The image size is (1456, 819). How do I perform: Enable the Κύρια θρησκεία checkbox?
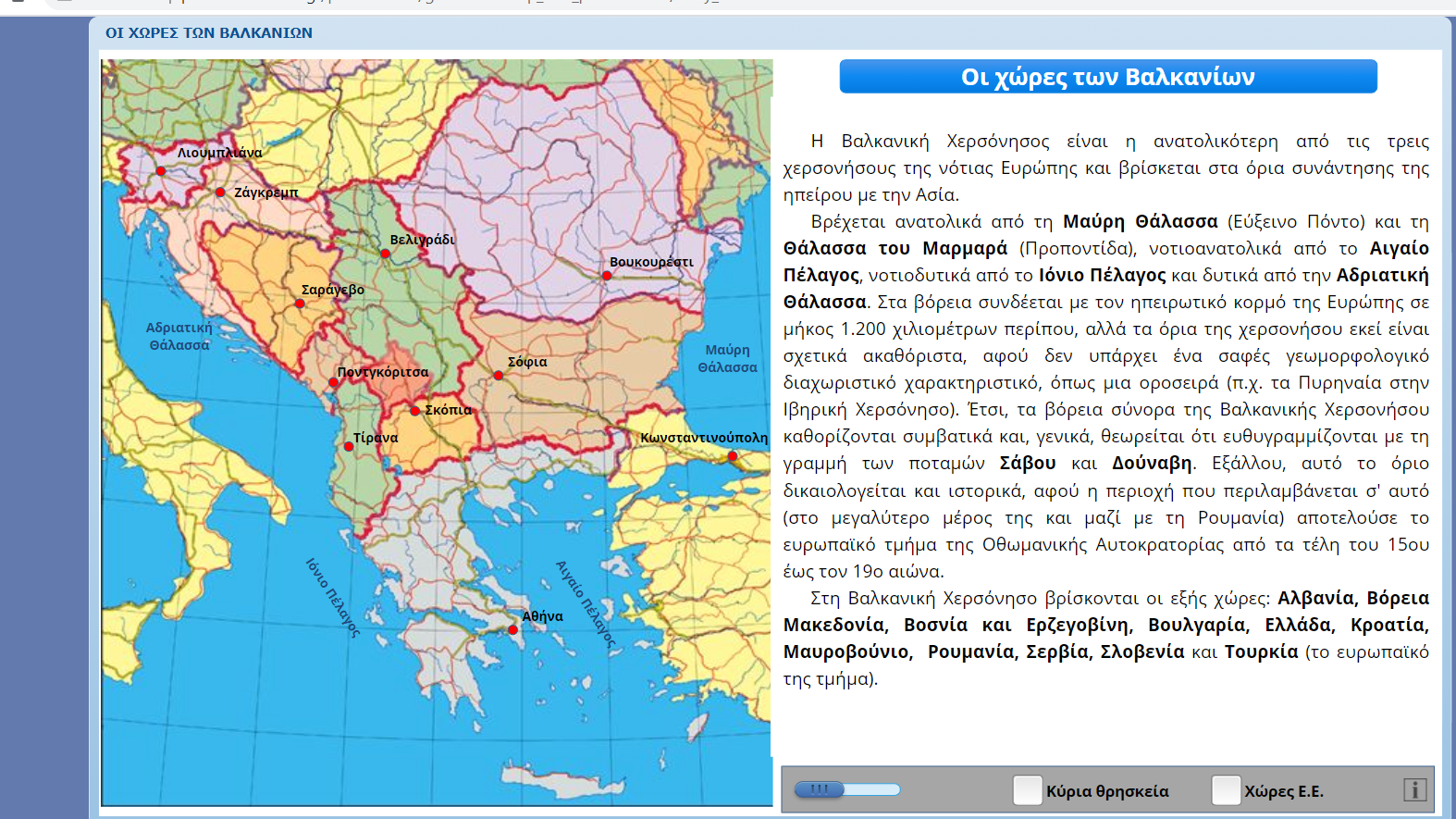click(x=1028, y=790)
